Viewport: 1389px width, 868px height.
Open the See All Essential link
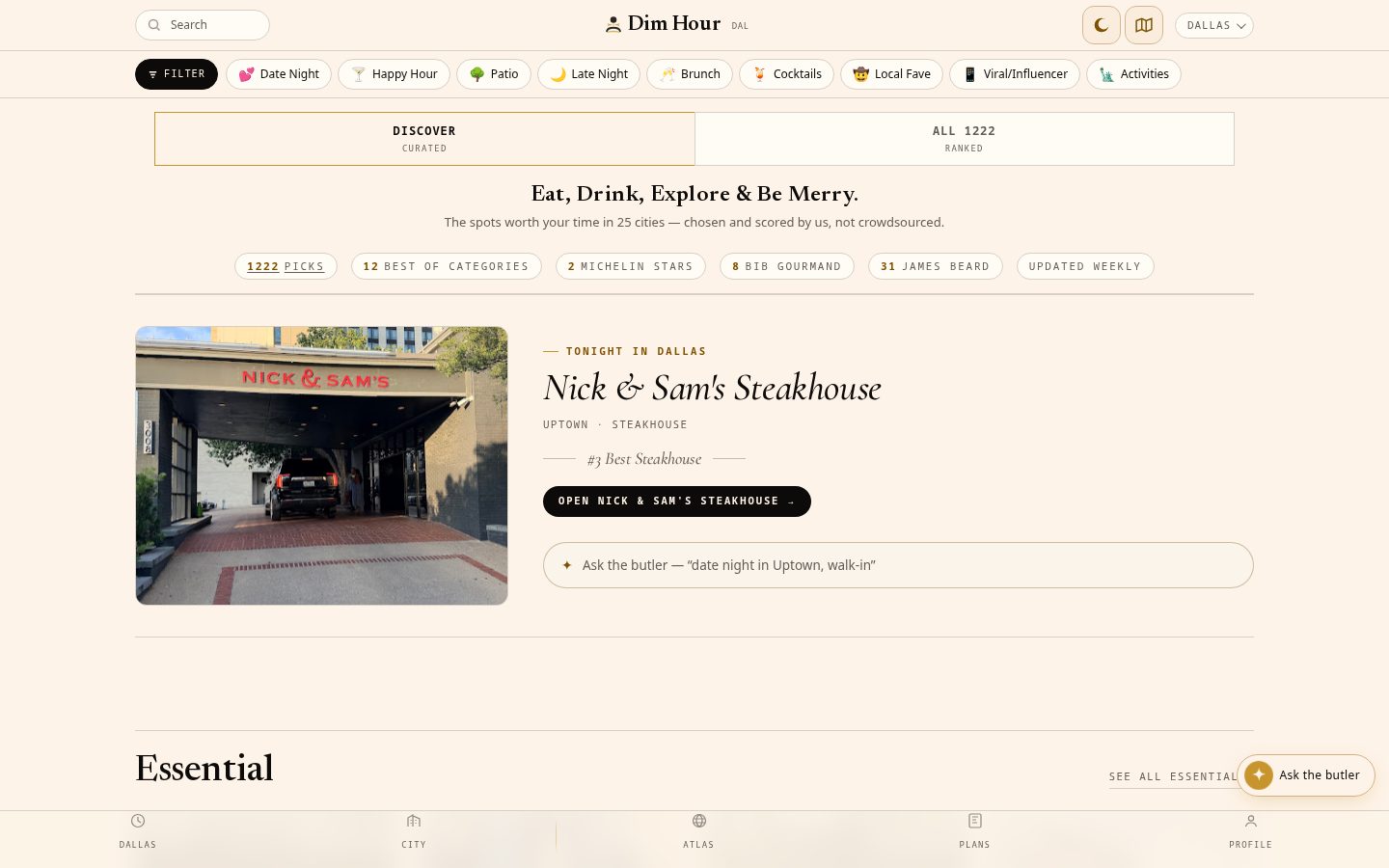click(x=1173, y=776)
